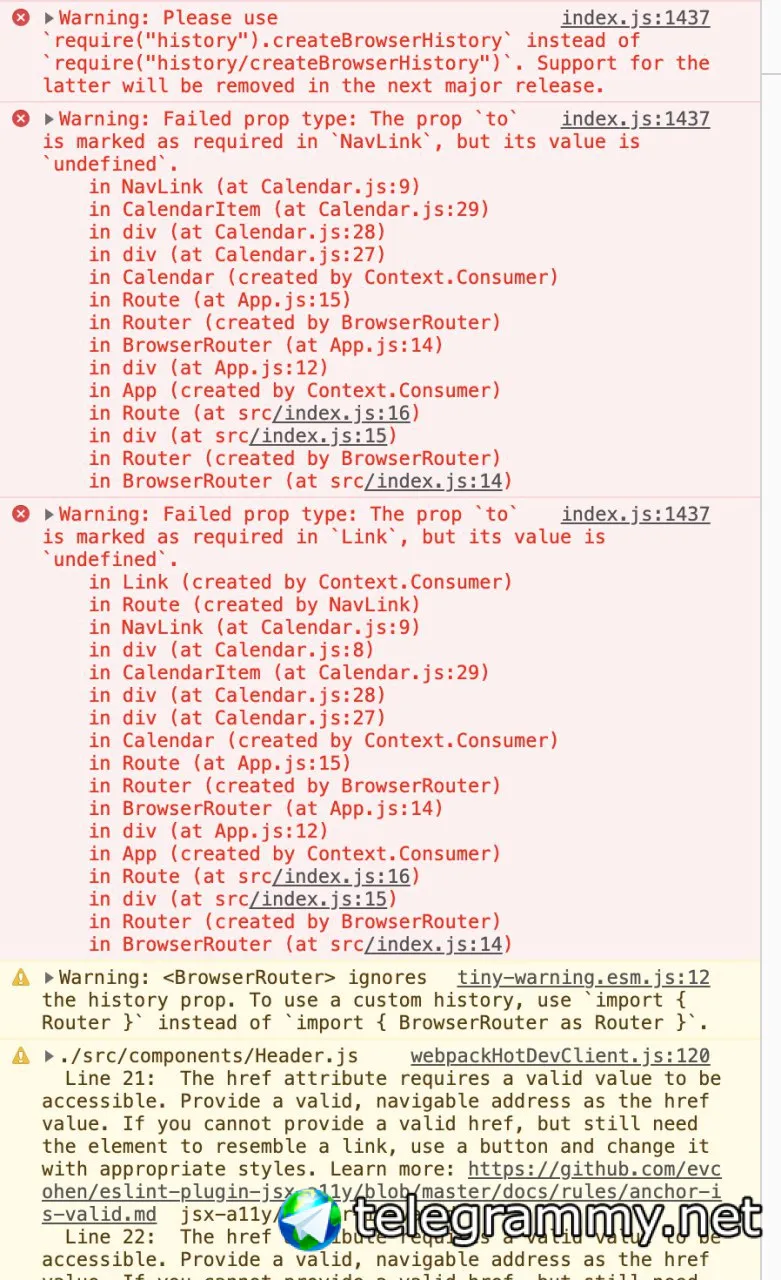
Task: Open index.js:1437 source link of createBrowserHistory warning
Action: (635, 18)
